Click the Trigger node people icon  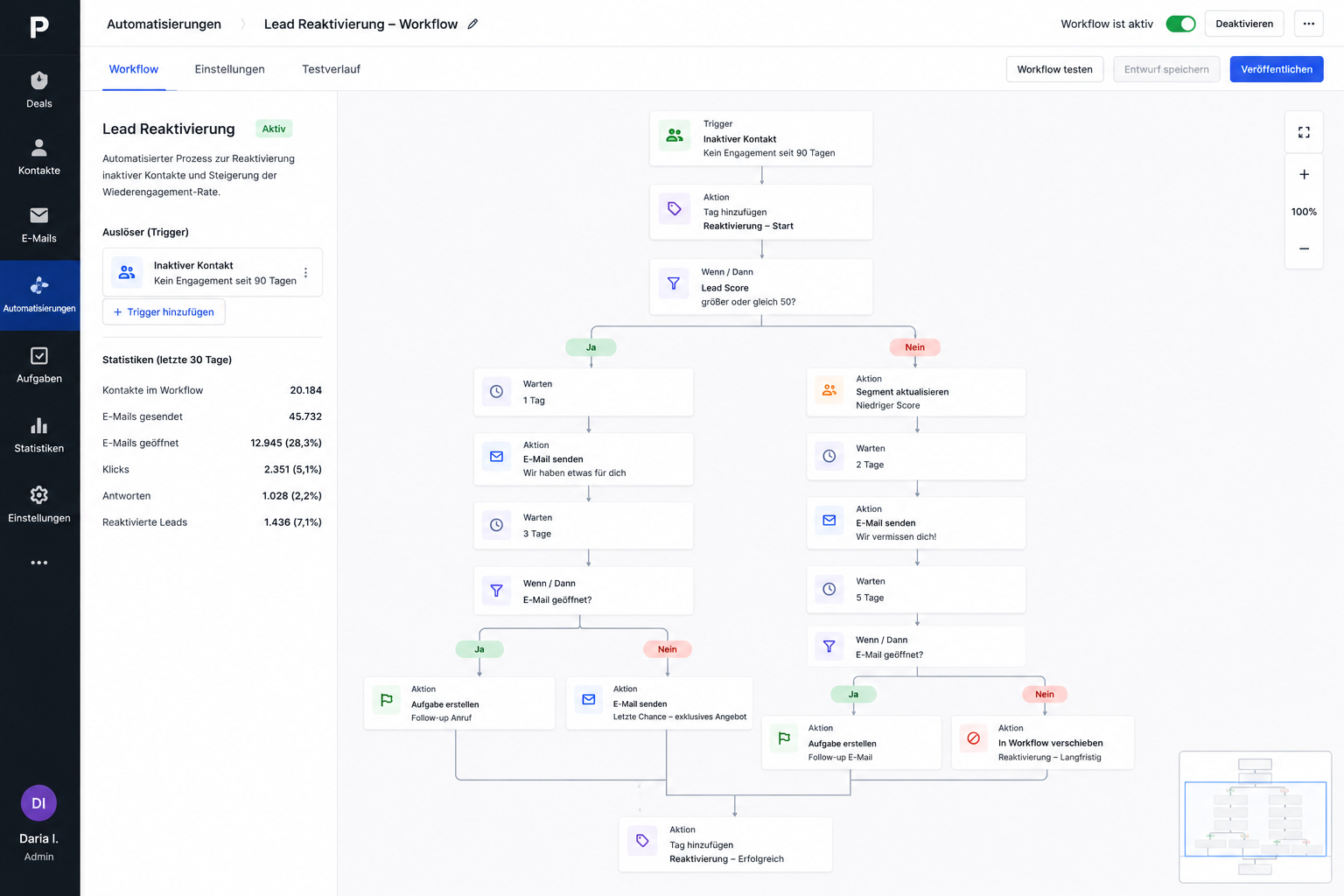pyautogui.click(x=675, y=136)
